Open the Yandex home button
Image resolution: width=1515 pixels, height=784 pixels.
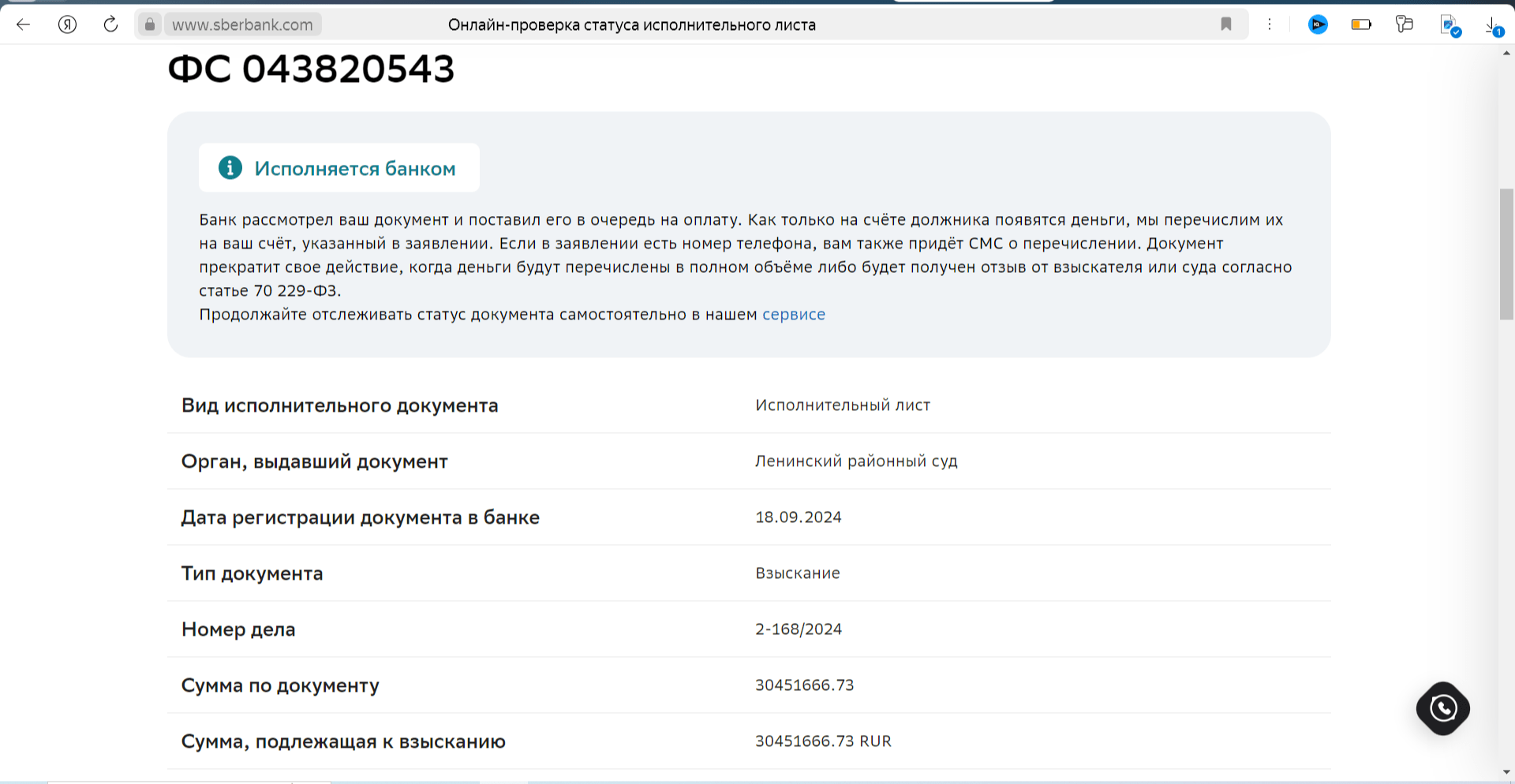click(x=68, y=24)
